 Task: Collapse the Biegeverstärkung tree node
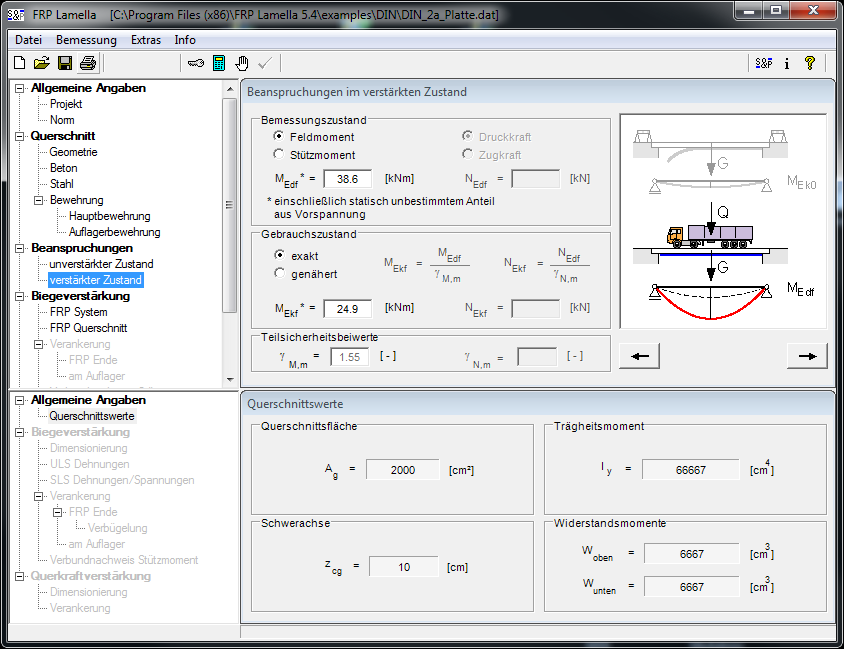point(19,296)
